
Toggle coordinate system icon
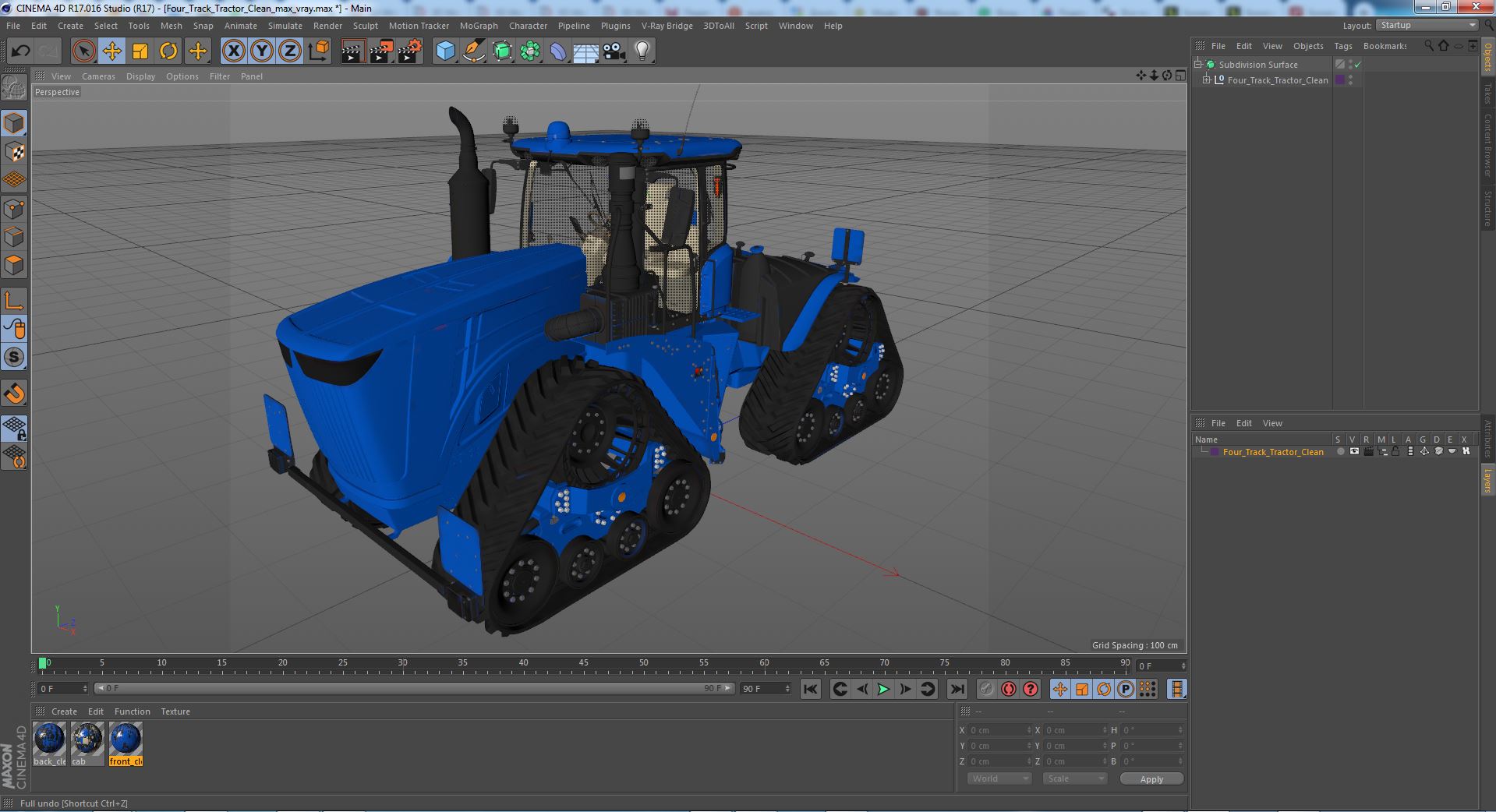319,51
